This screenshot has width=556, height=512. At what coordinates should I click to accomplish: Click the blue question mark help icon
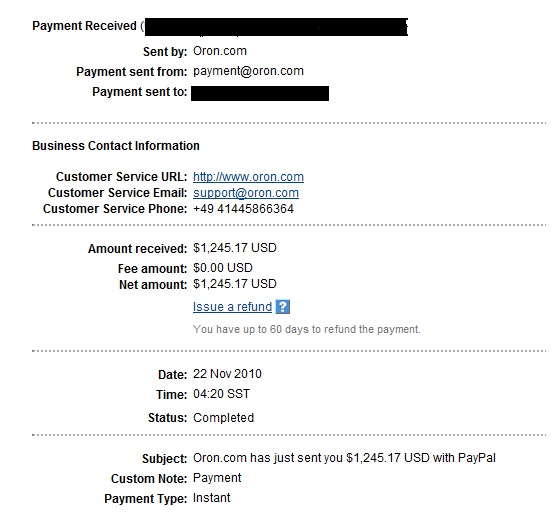click(283, 307)
